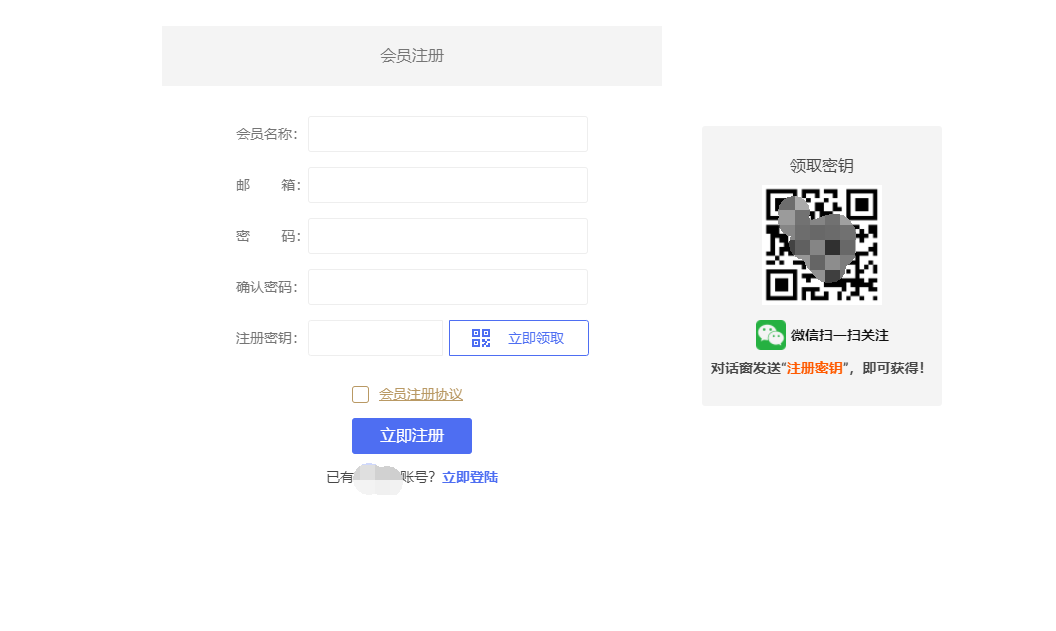Check the 会员注册协议 agreement checkbox
The image size is (1056, 631).
click(360, 394)
